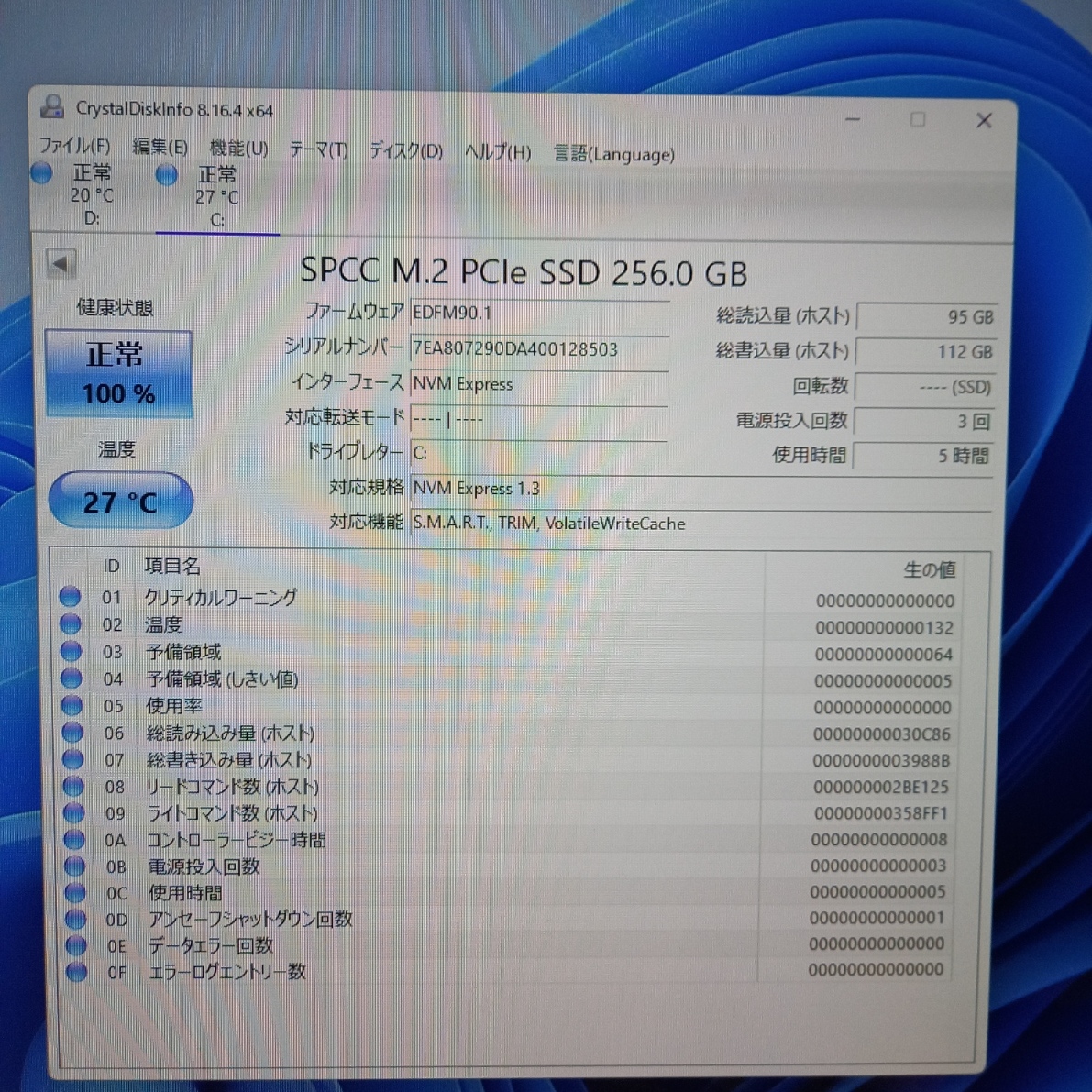The height and width of the screenshot is (1092, 1092).
Task: Click power on hours value 5 時間
Action: tap(923, 457)
